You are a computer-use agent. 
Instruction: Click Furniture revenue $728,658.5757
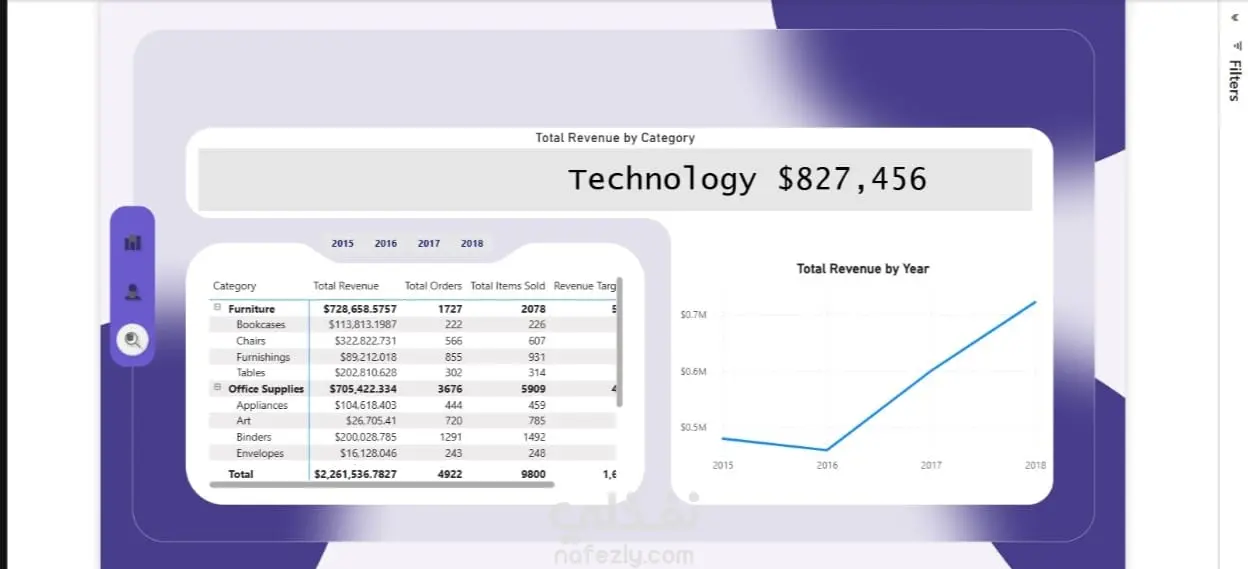[x=360, y=309]
